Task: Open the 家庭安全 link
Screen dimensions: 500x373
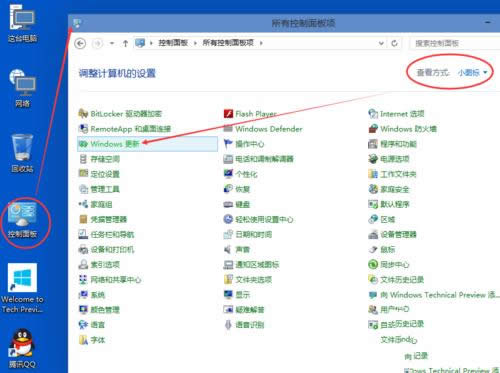Action: pyautogui.click(x=395, y=189)
